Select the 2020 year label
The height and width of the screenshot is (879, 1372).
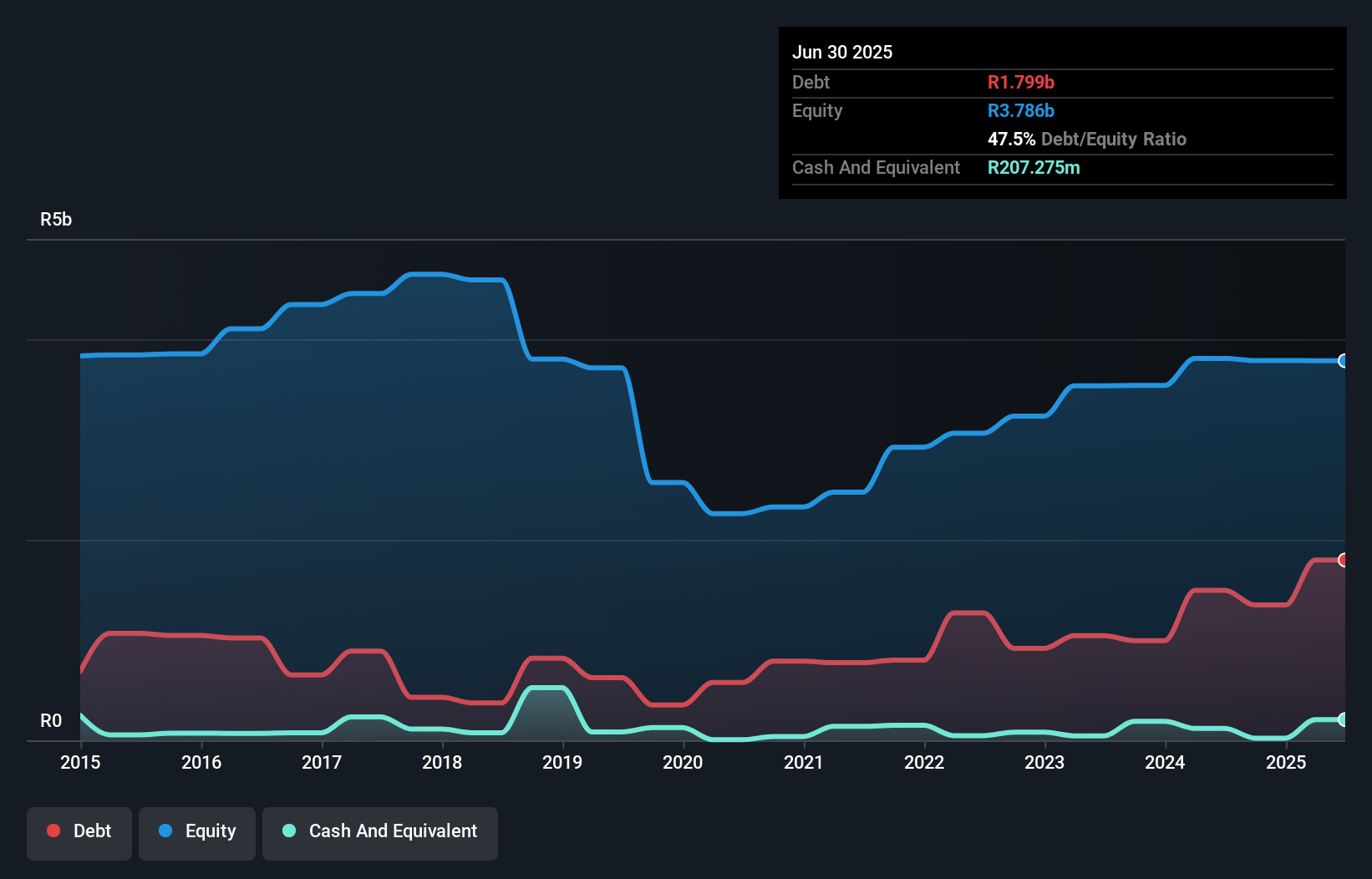(682, 762)
